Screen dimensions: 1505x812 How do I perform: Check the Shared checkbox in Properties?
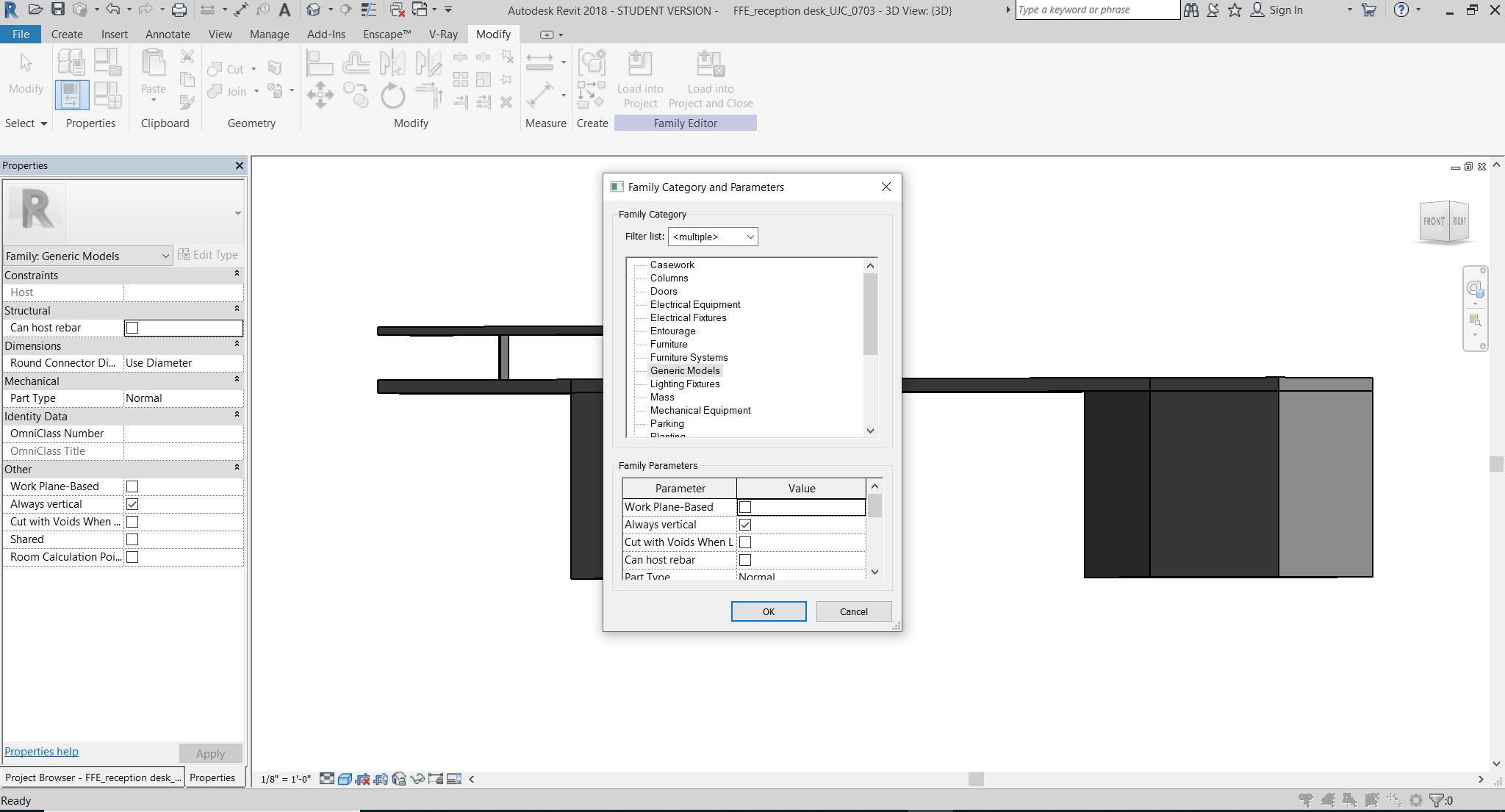click(x=132, y=539)
